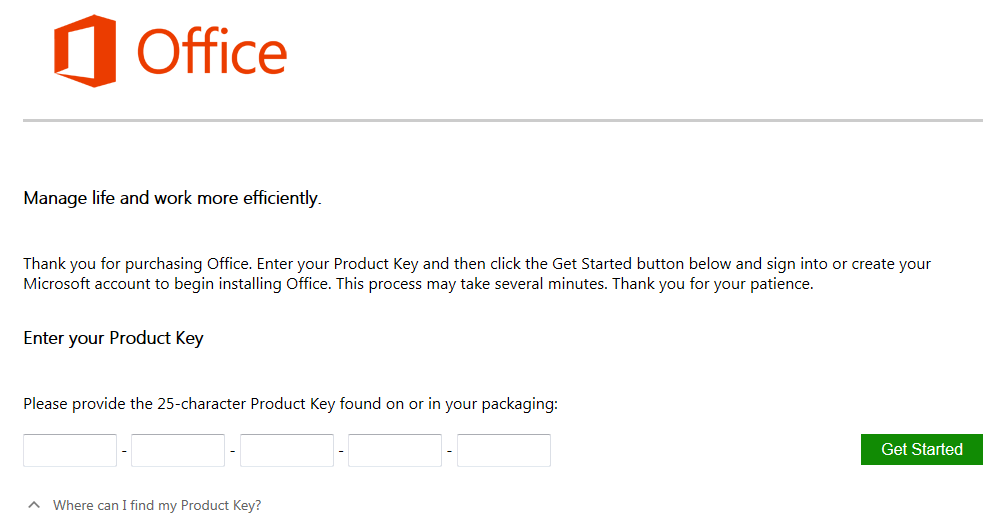Click the orange Office logo icon
This screenshot has width=1008, height=522.
pyautogui.click(x=85, y=51)
